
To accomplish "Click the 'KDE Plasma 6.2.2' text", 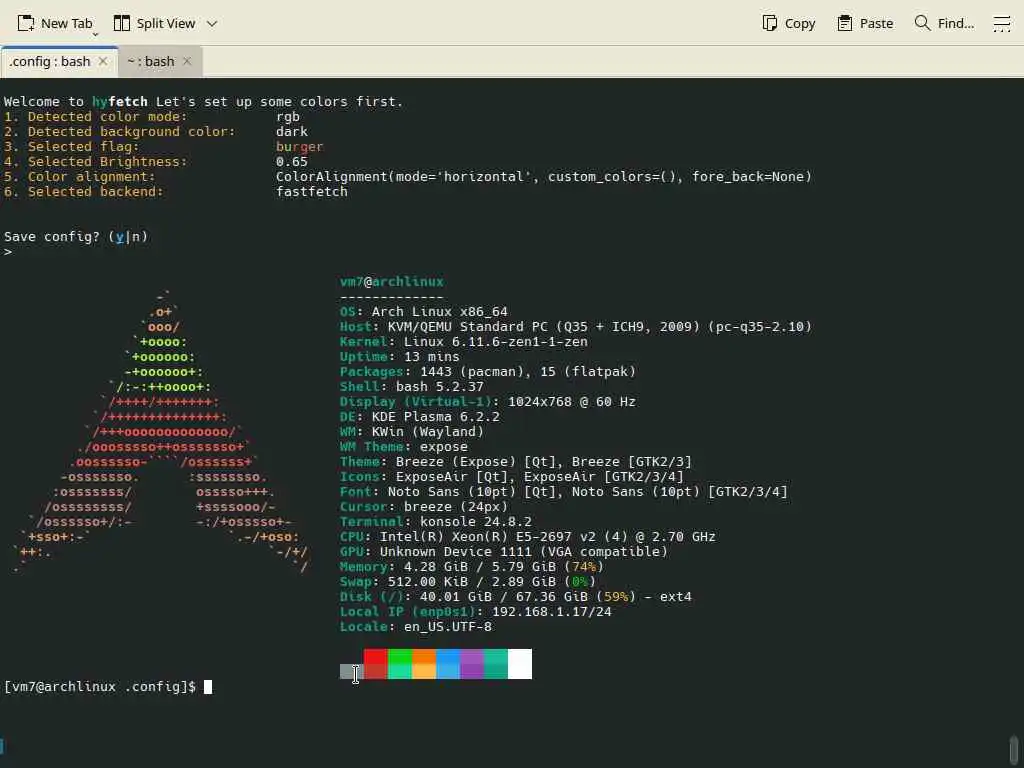I will pyautogui.click(x=436, y=417).
